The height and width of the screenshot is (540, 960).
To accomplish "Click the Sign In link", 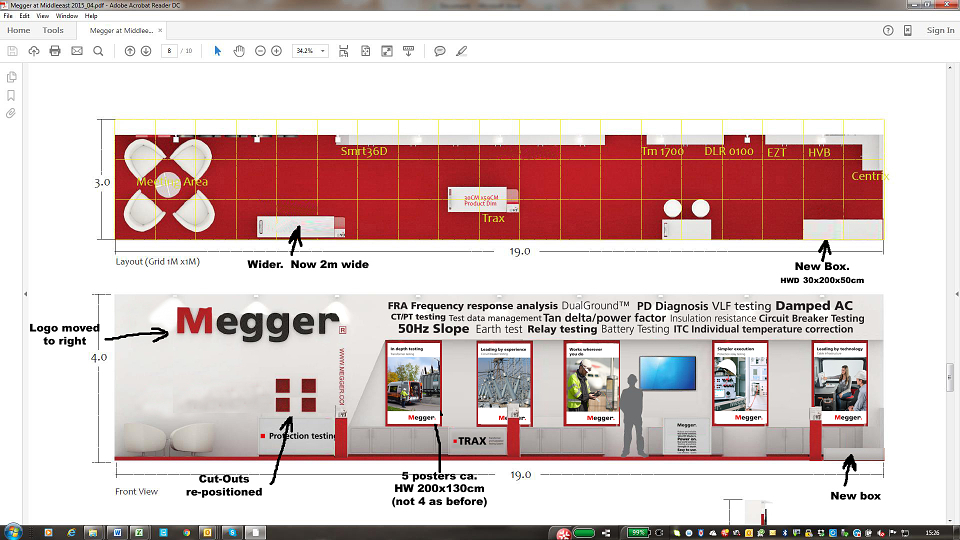I will click(x=940, y=30).
